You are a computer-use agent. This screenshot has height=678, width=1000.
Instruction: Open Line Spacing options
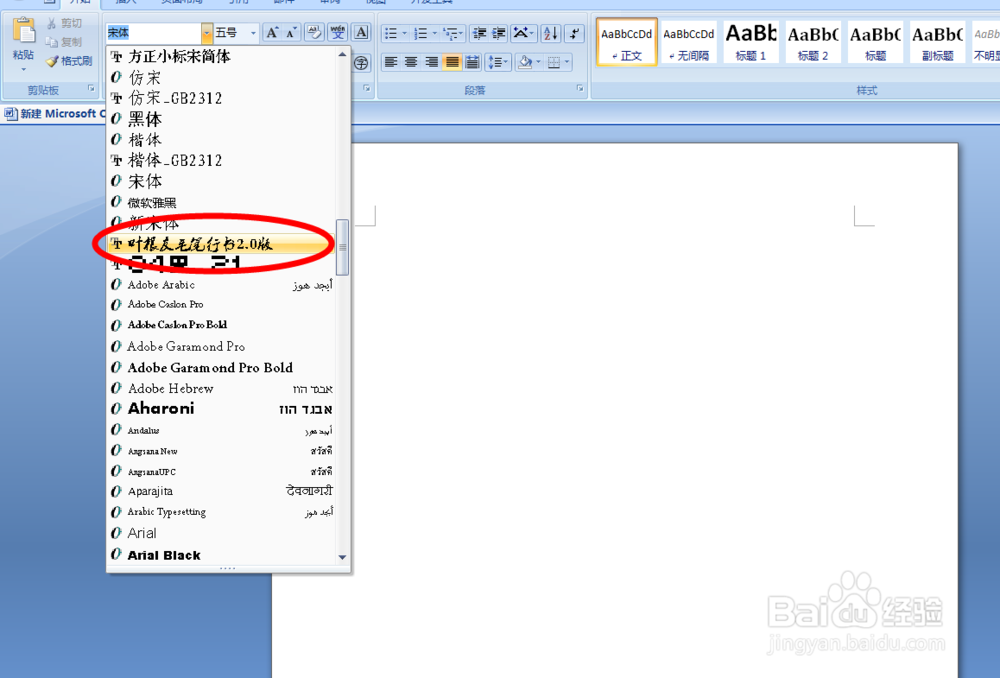pos(497,62)
